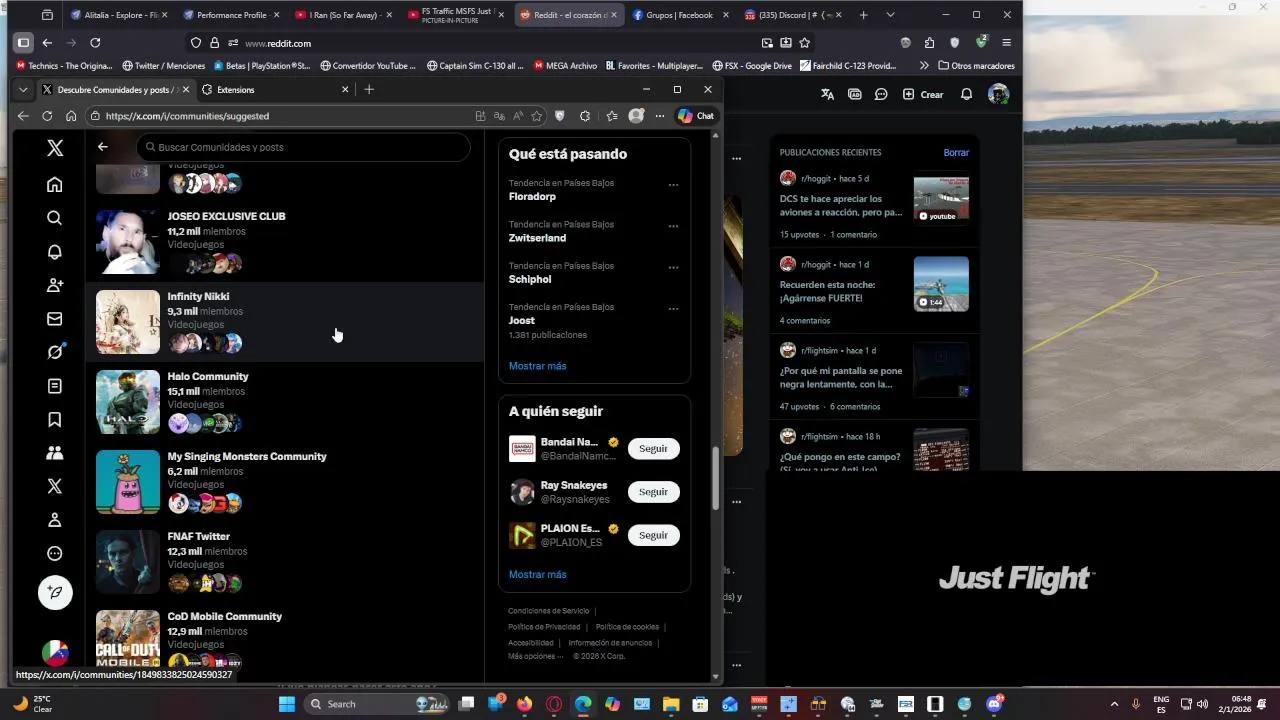Open Windows Start menu
1280x720 pixels.
tap(286, 704)
